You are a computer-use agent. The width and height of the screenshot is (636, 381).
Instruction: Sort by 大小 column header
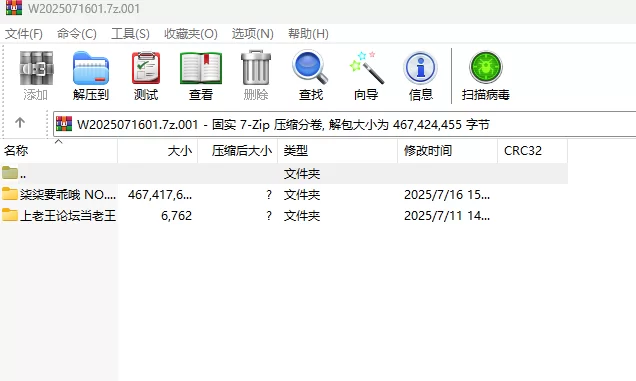click(x=157, y=151)
